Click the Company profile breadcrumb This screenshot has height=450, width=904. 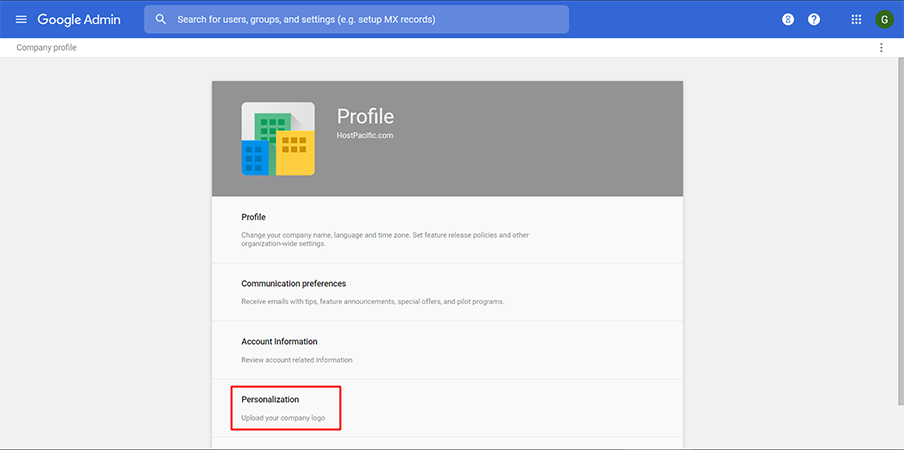46,48
